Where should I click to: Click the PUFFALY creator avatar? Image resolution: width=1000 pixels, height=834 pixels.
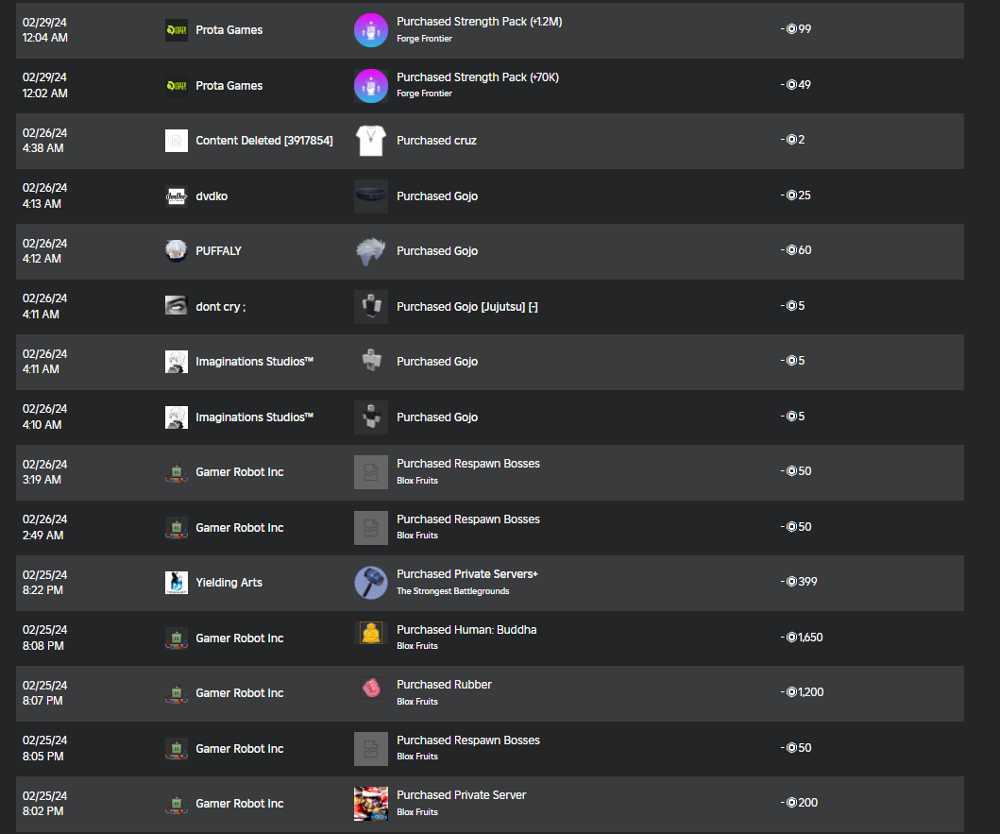point(176,251)
